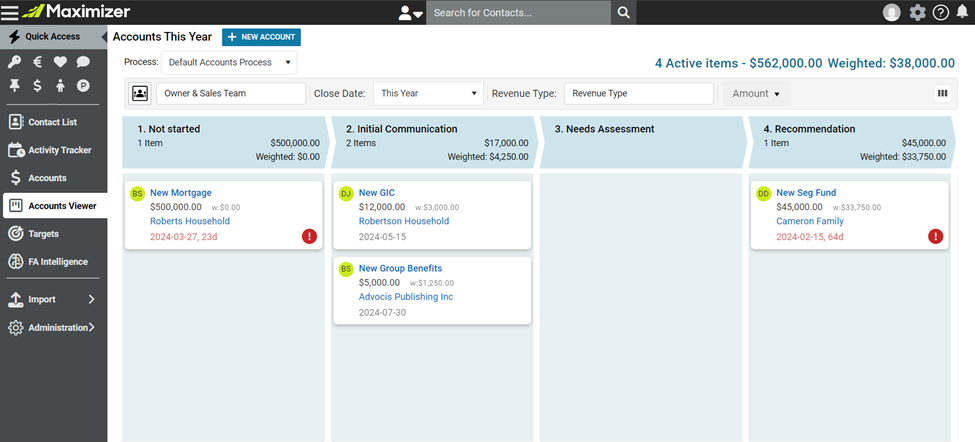Click the key quick access icon
The image size is (975, 442).
point(14,62)
